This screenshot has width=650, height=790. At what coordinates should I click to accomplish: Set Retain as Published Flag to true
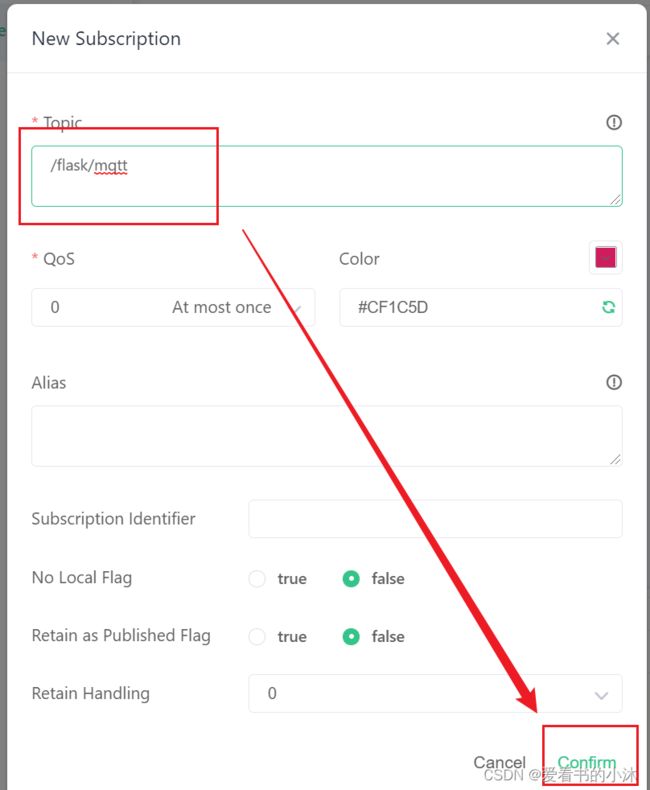pyautogui.click(x=257, y=636)
